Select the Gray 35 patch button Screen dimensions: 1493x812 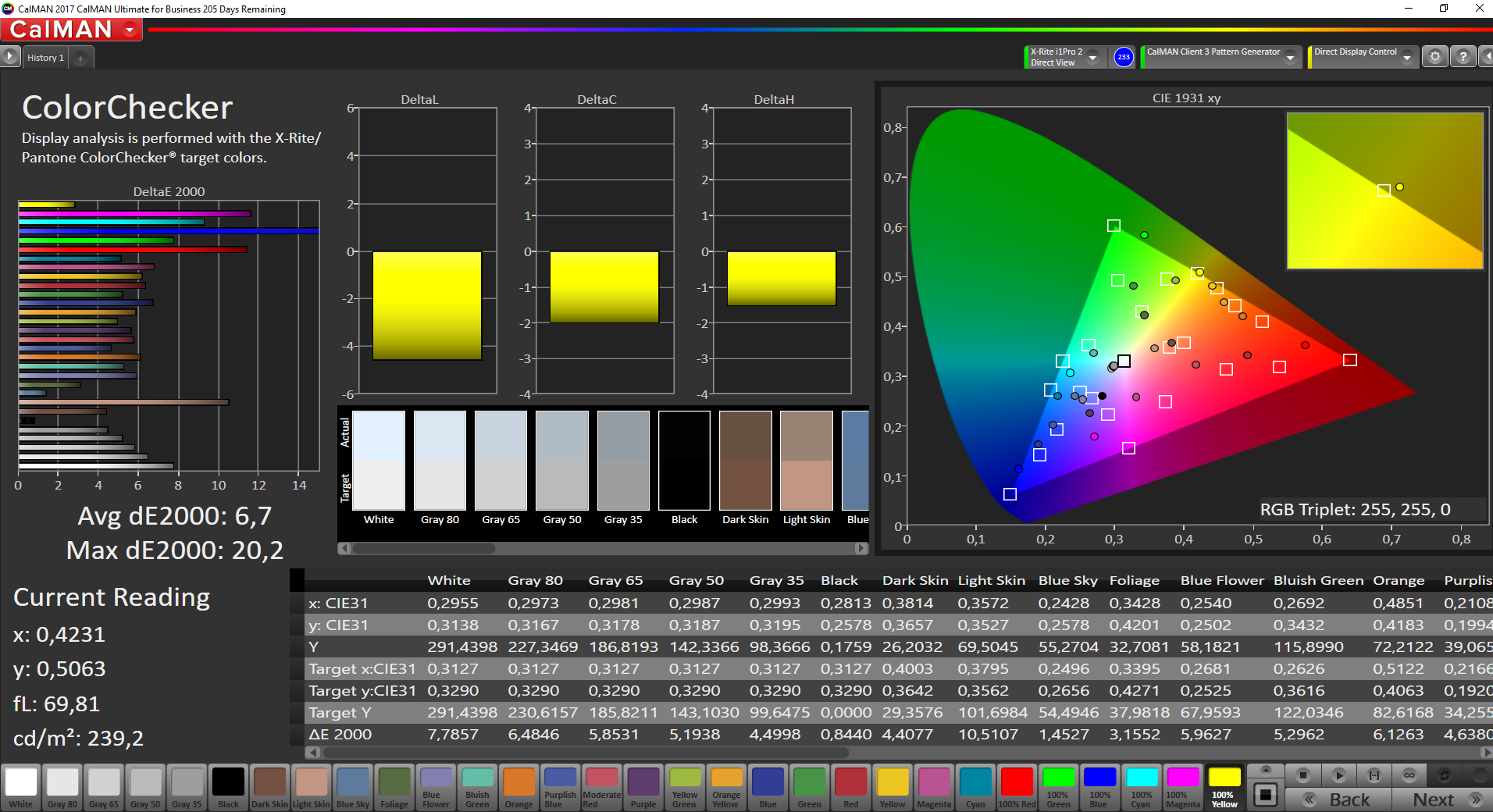187,787
